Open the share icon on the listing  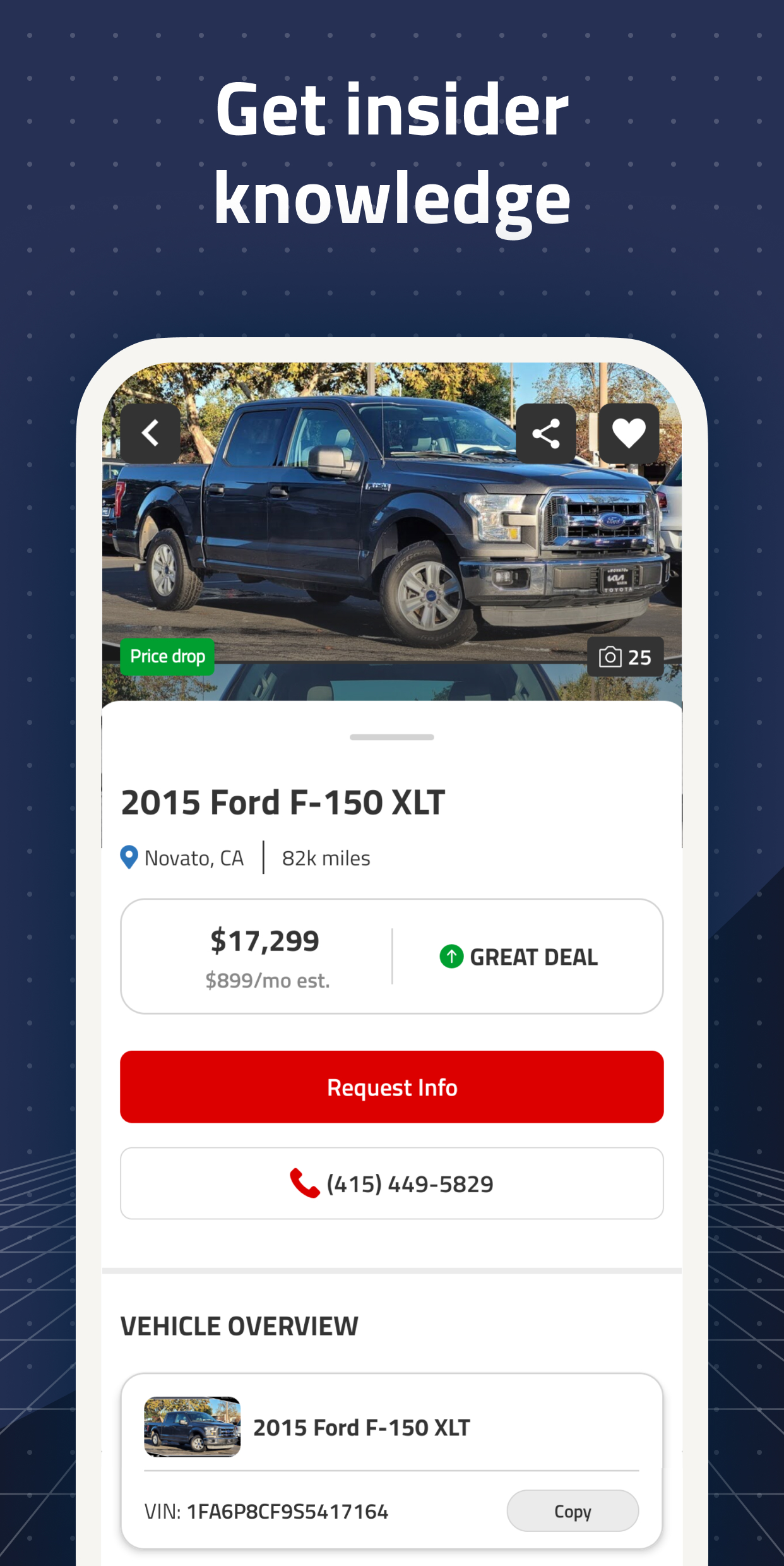point(546,434)
